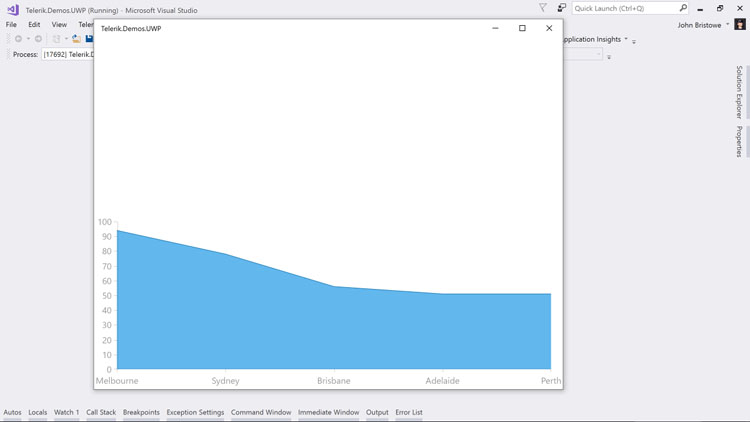
Task: Switch to the Watch 1 tab
Action: pyautogui.click(x=66, y=412)
